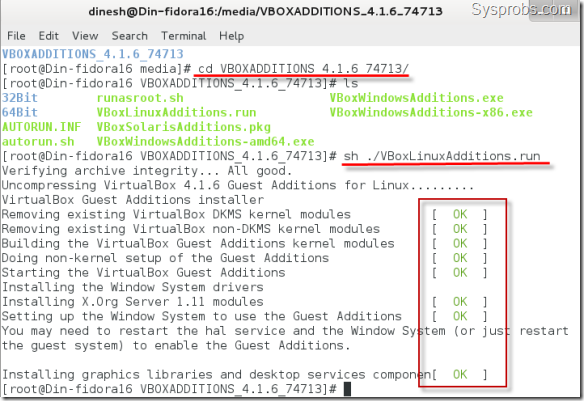Click the VBoxLinuxAdditions.run file name
The width and height of the screenshot is (584, 401).
point(177,112)
